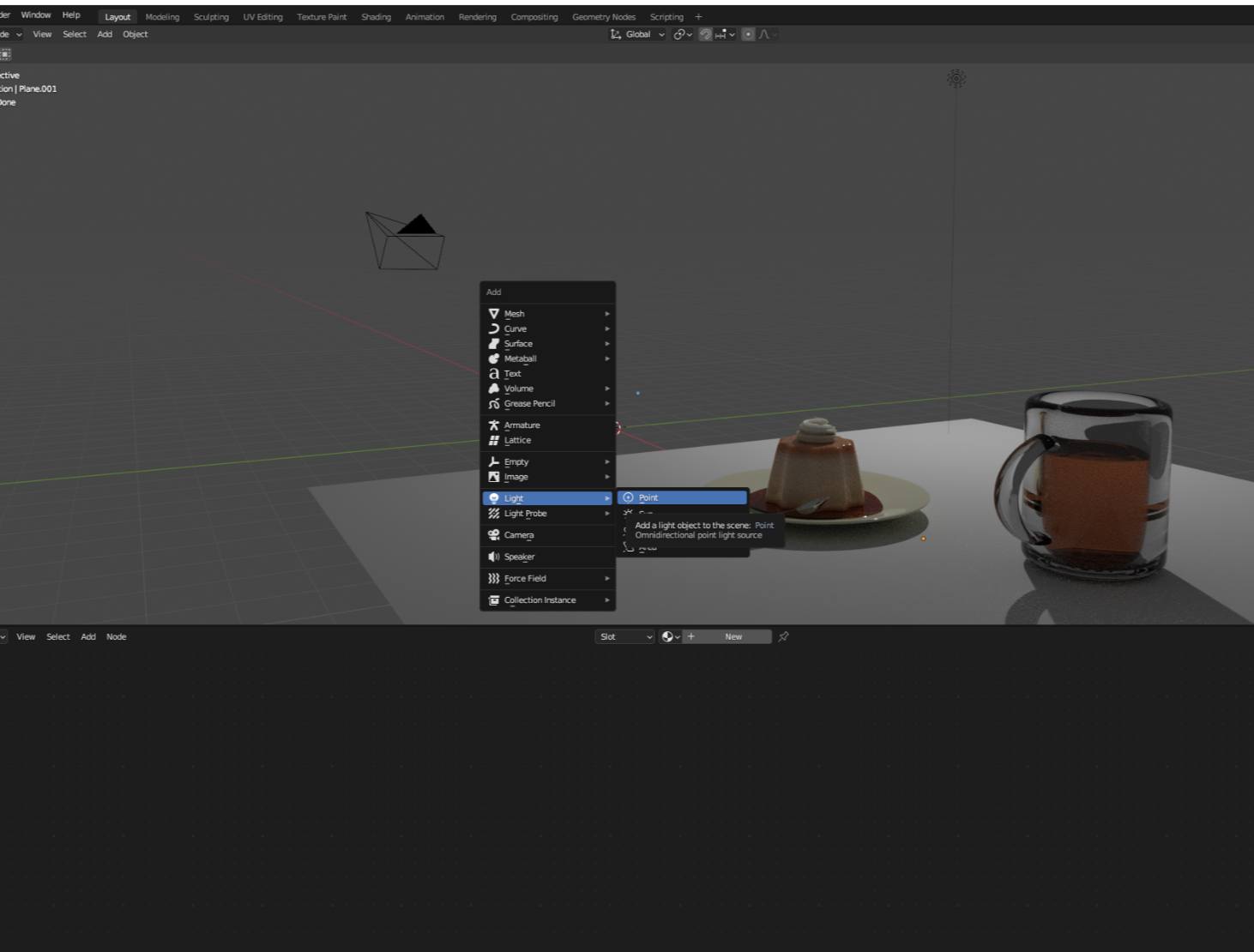Viewport: 1254px width, 952px height.
Task: Switch to the Animation workspace tab
Action: (x=425, y=17)
